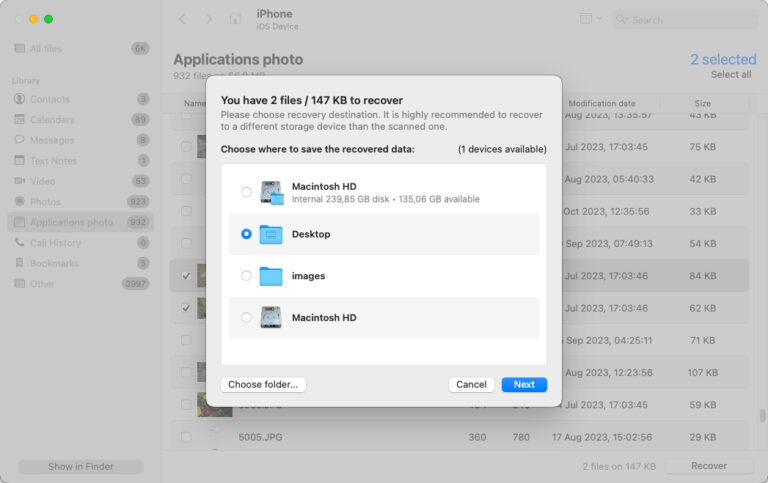Open Messages category in sidebar
Screen dimensions: 768x483
(81, 140)
